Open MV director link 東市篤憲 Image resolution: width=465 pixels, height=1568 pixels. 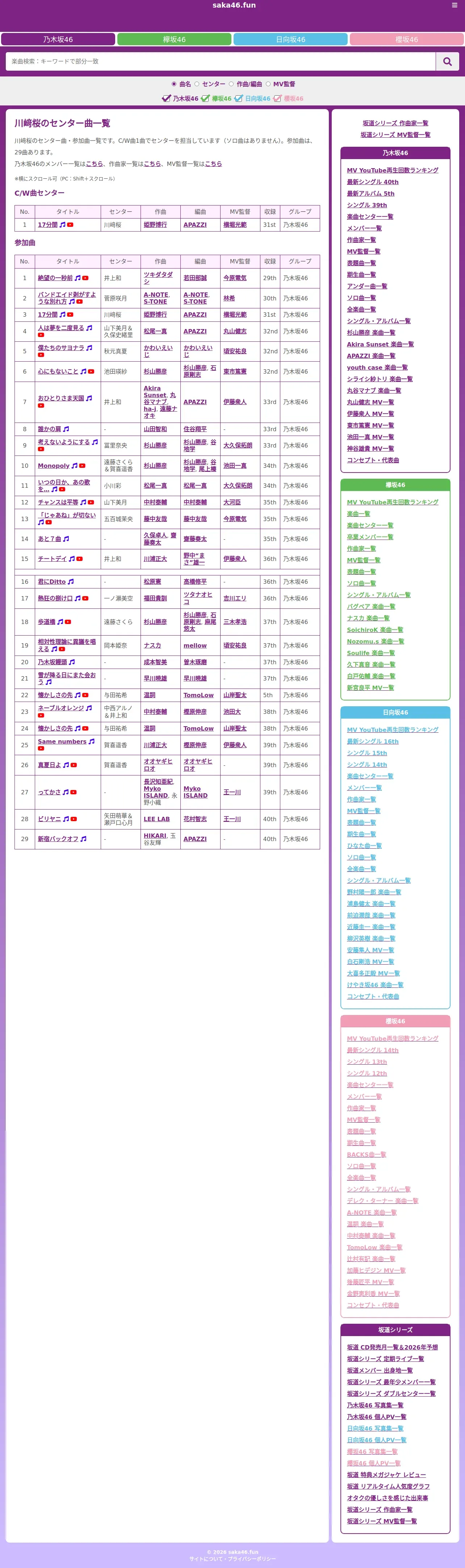coord(235,371)
